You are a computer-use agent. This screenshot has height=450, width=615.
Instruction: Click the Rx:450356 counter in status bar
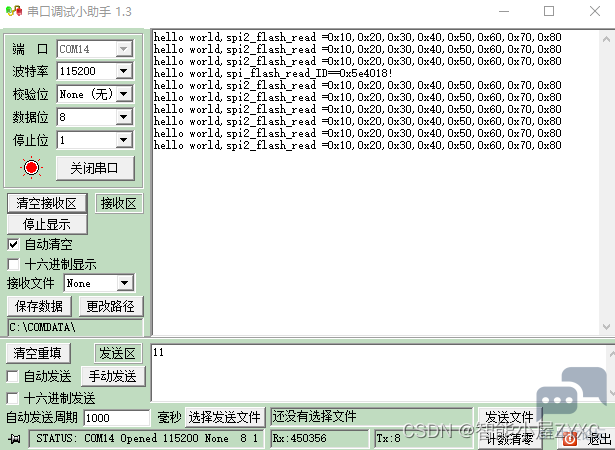click(320, 438)
